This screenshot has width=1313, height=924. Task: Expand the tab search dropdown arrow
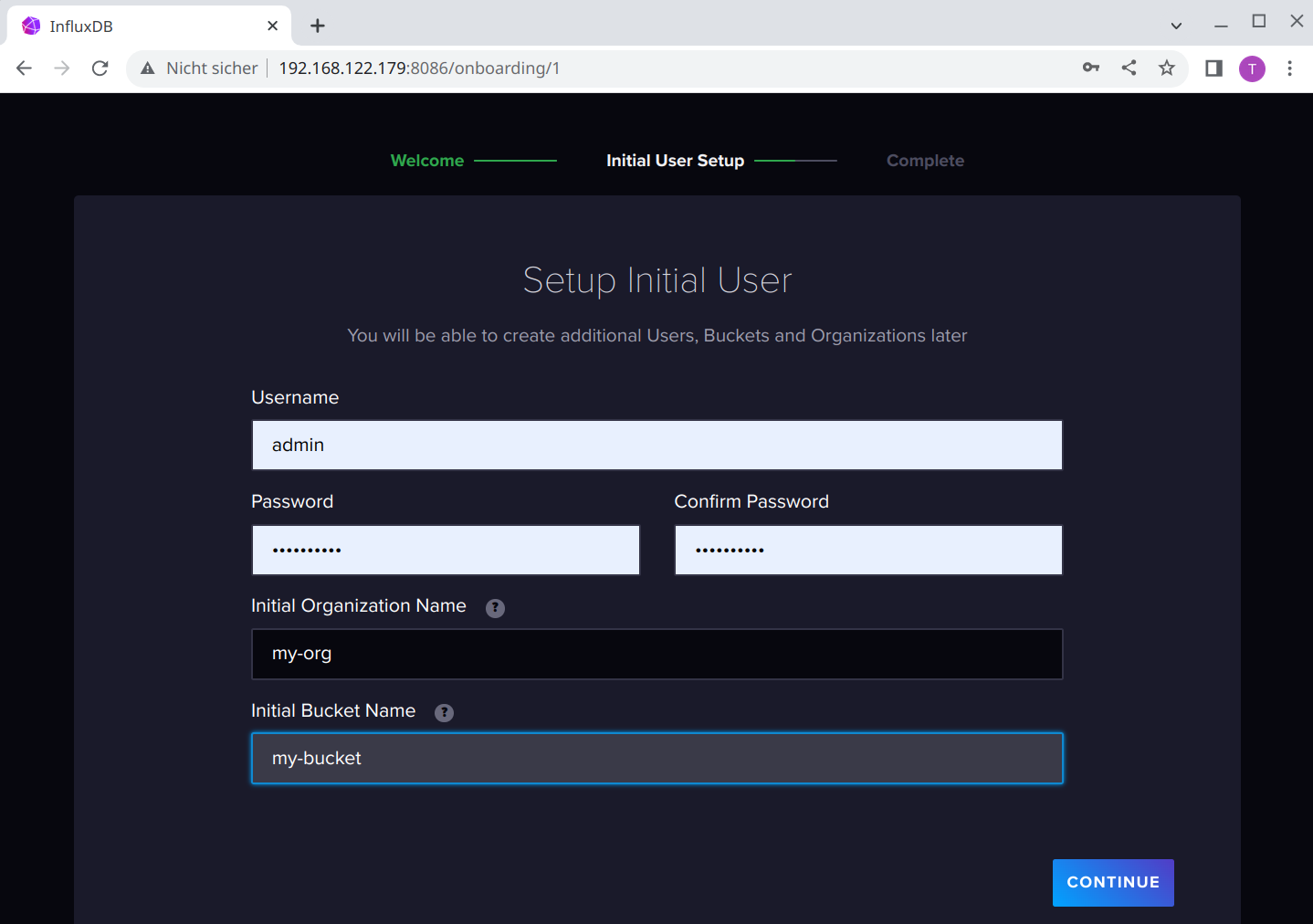click(1176, 26)
